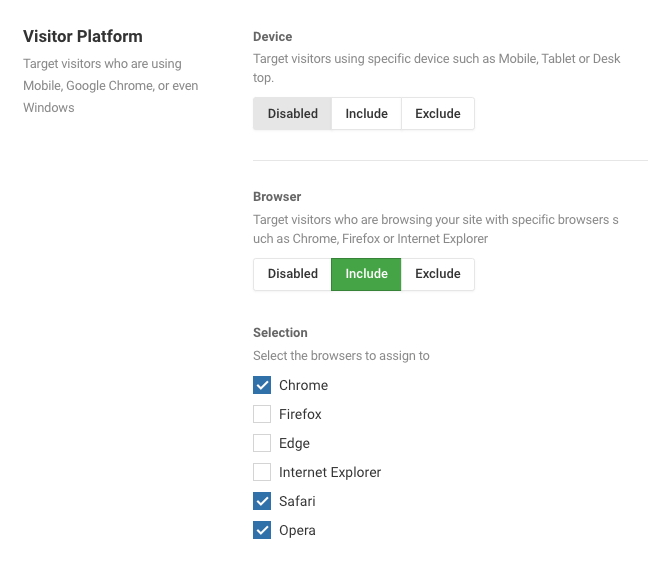Tick the Firefox checkbox
The image size is (648, 564).
click(x=262, y=414)
